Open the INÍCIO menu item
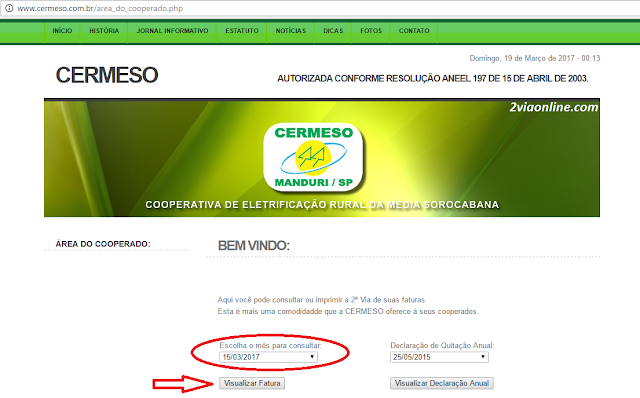 click(62, 31)
